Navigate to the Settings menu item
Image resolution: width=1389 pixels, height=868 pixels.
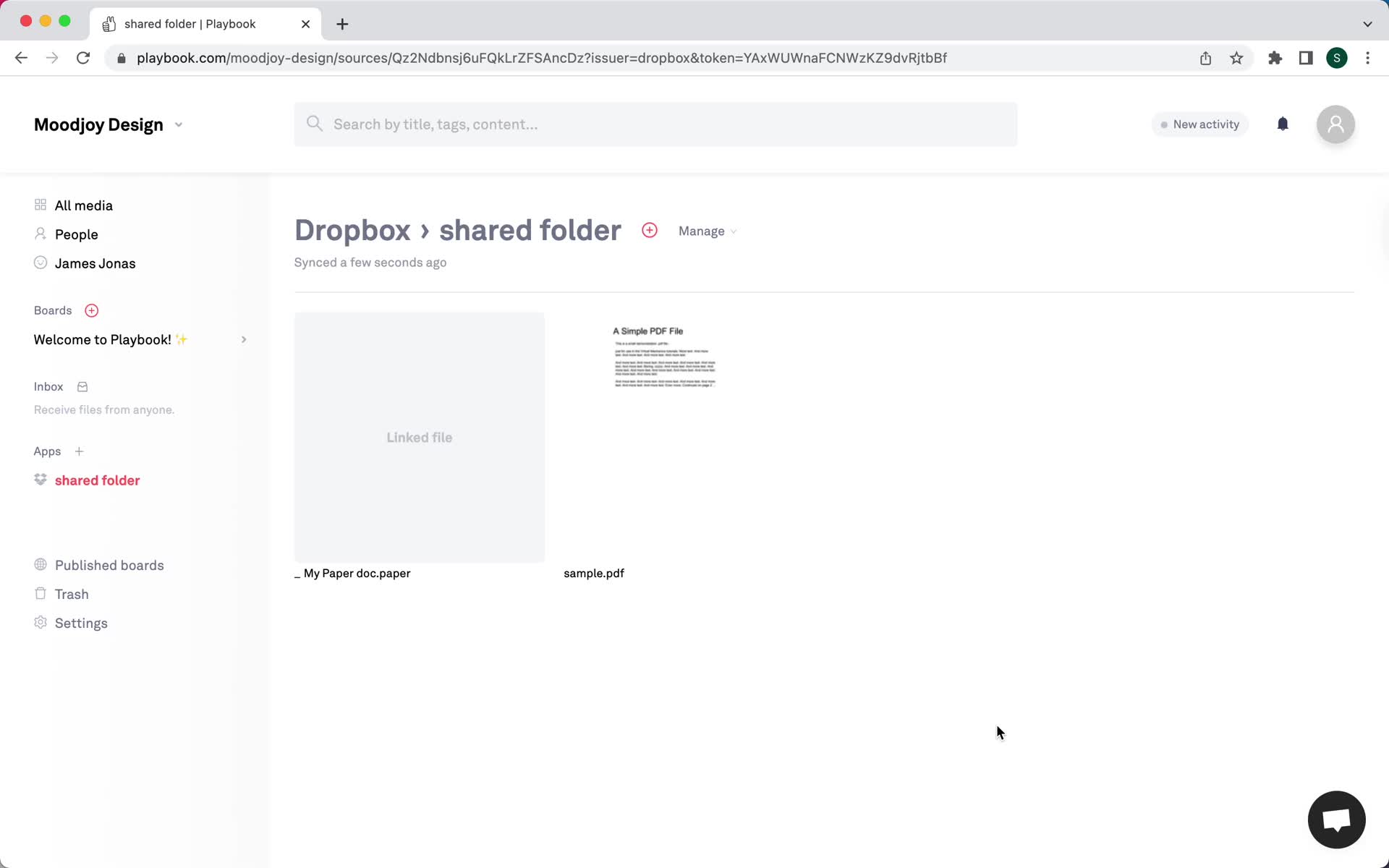(80, 622)
